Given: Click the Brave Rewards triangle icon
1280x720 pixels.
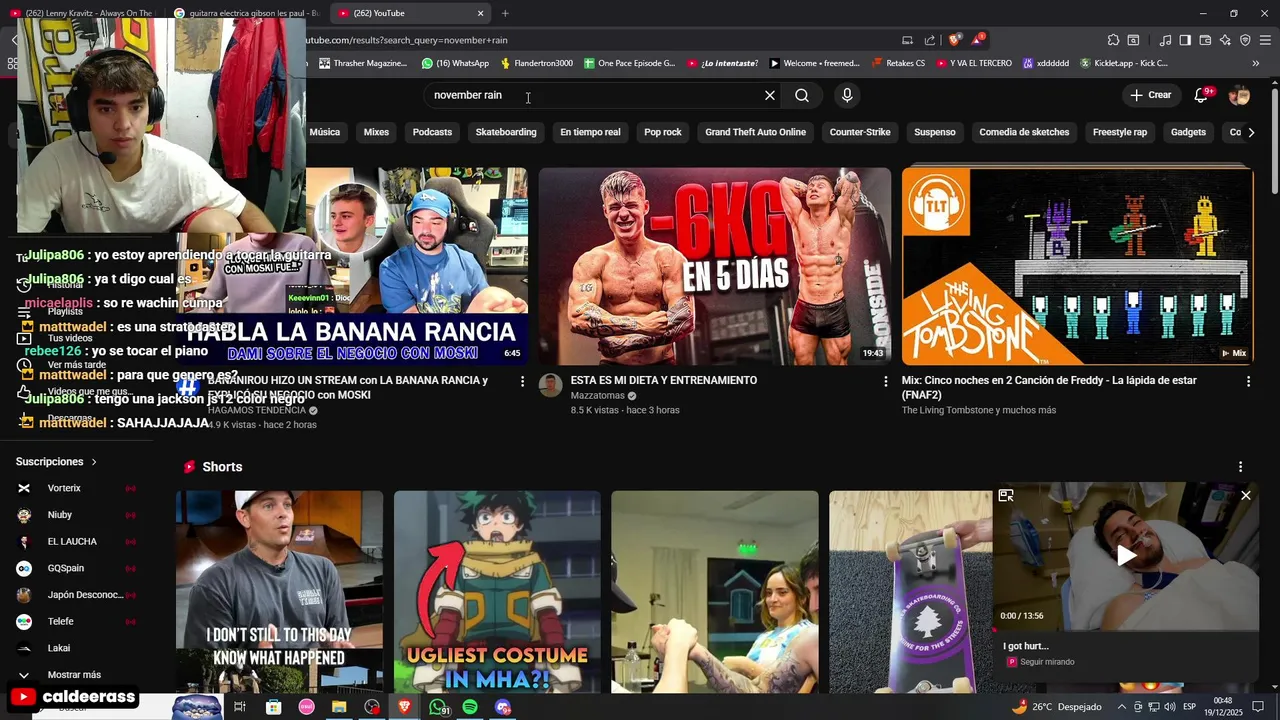Looking at the screenshot, I should coord(977,40).
